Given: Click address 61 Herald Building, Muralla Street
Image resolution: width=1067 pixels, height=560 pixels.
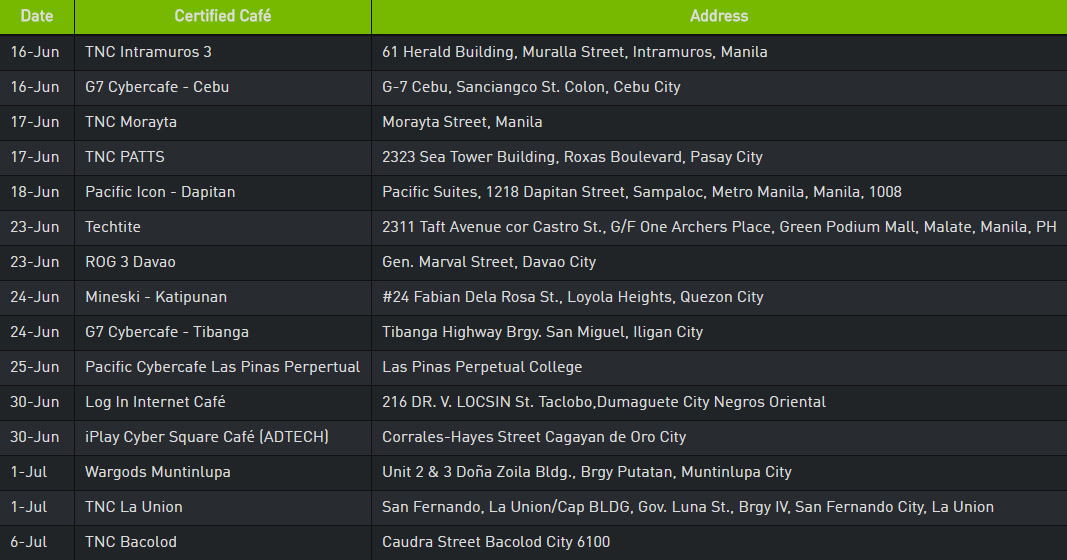Looking at the screenshot, I should click(x=719, y=52).
